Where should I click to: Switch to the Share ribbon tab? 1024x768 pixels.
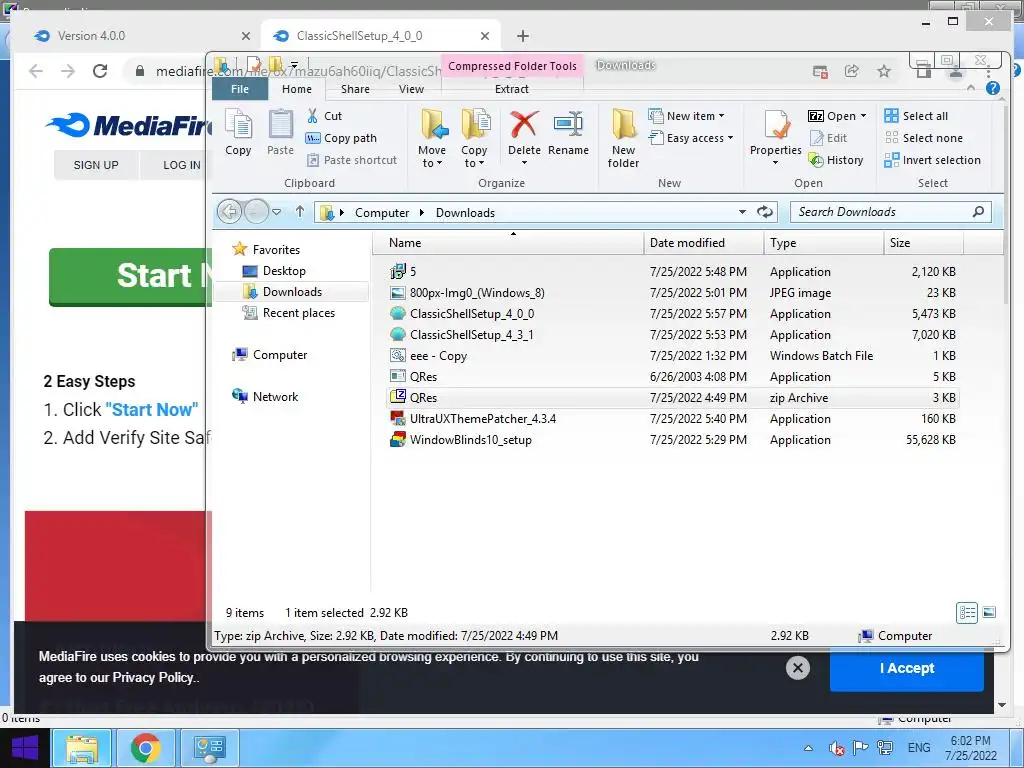coord(355,89)
